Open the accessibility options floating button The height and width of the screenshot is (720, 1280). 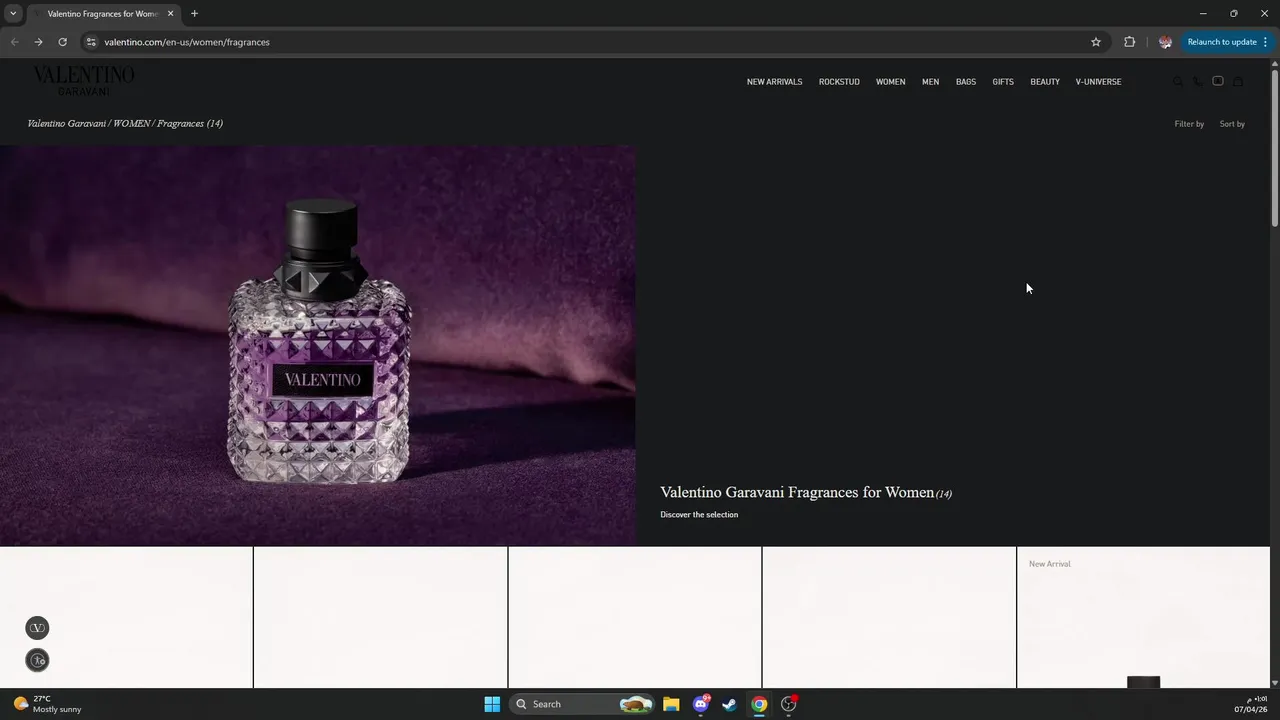pos(37,660)
